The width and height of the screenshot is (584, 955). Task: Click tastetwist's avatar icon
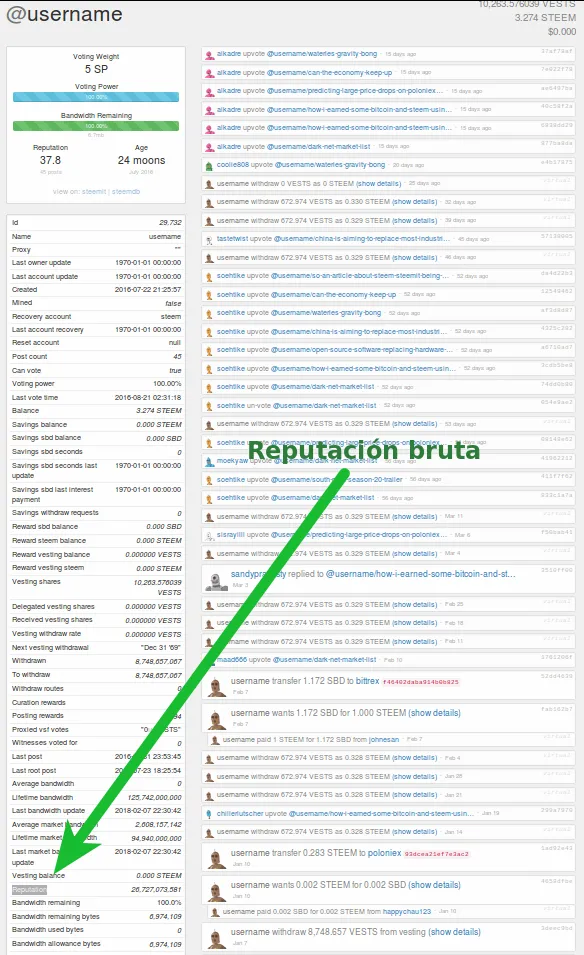209,239
